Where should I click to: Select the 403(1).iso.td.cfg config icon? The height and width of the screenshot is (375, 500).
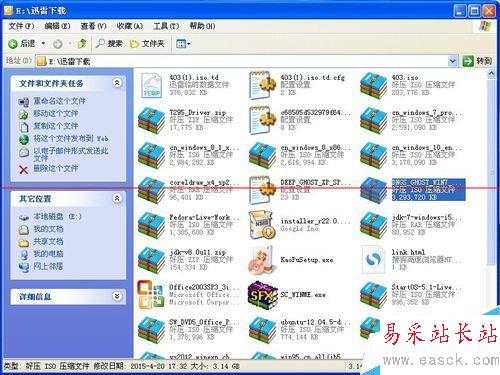pyautogui.click(x=263, y=85)
